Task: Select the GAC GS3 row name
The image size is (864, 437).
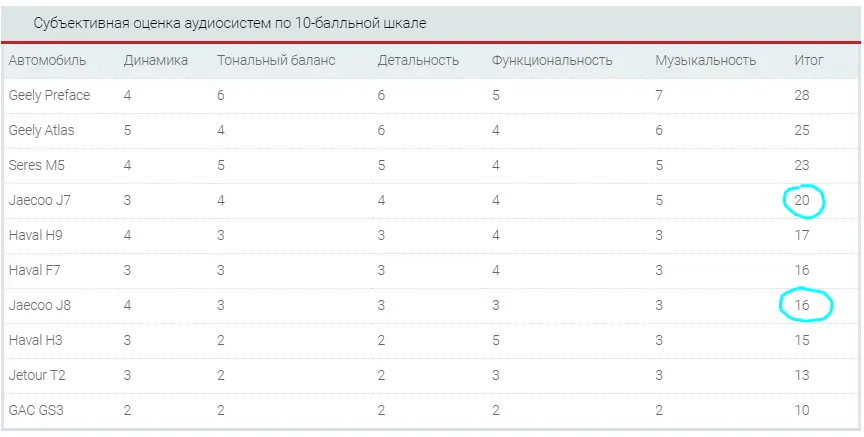Action: [x=36, y=411]
